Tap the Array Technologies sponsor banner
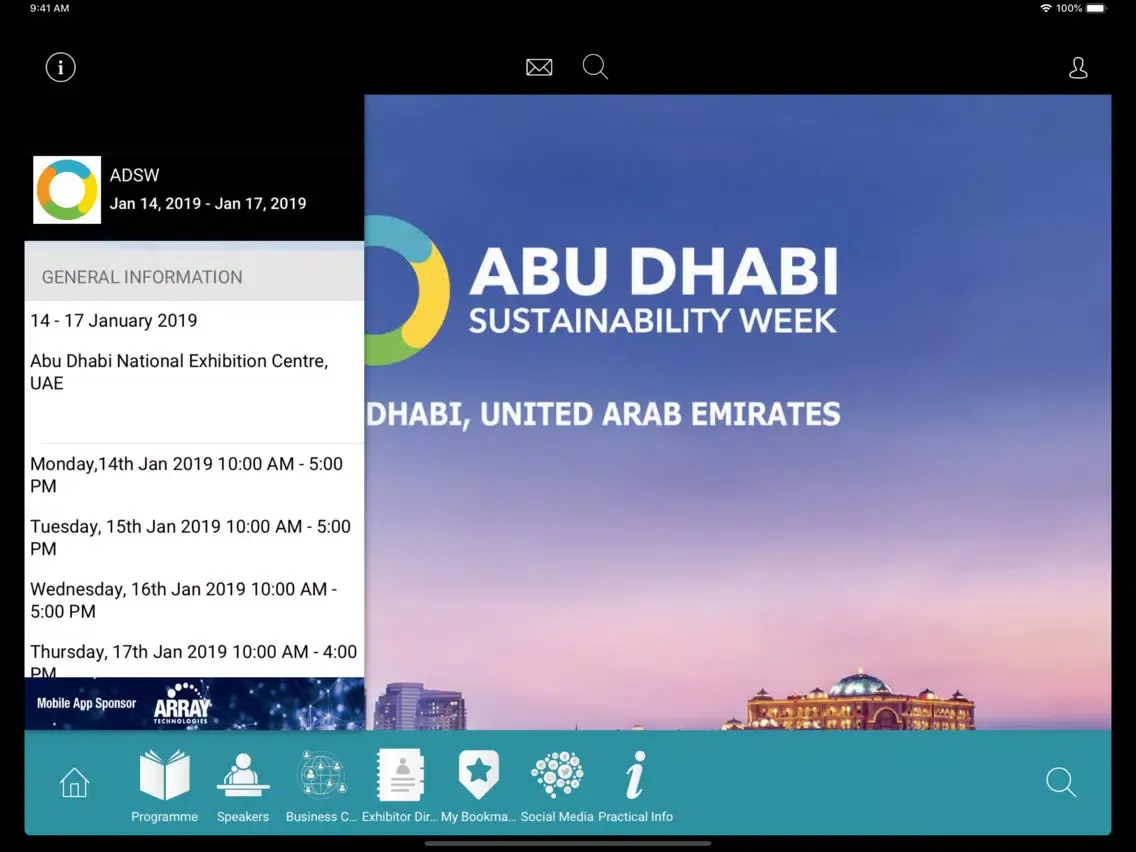Image resolution: width=1136 pixels, height=852 pixels. pyautogui.click(x=194, y=703)
